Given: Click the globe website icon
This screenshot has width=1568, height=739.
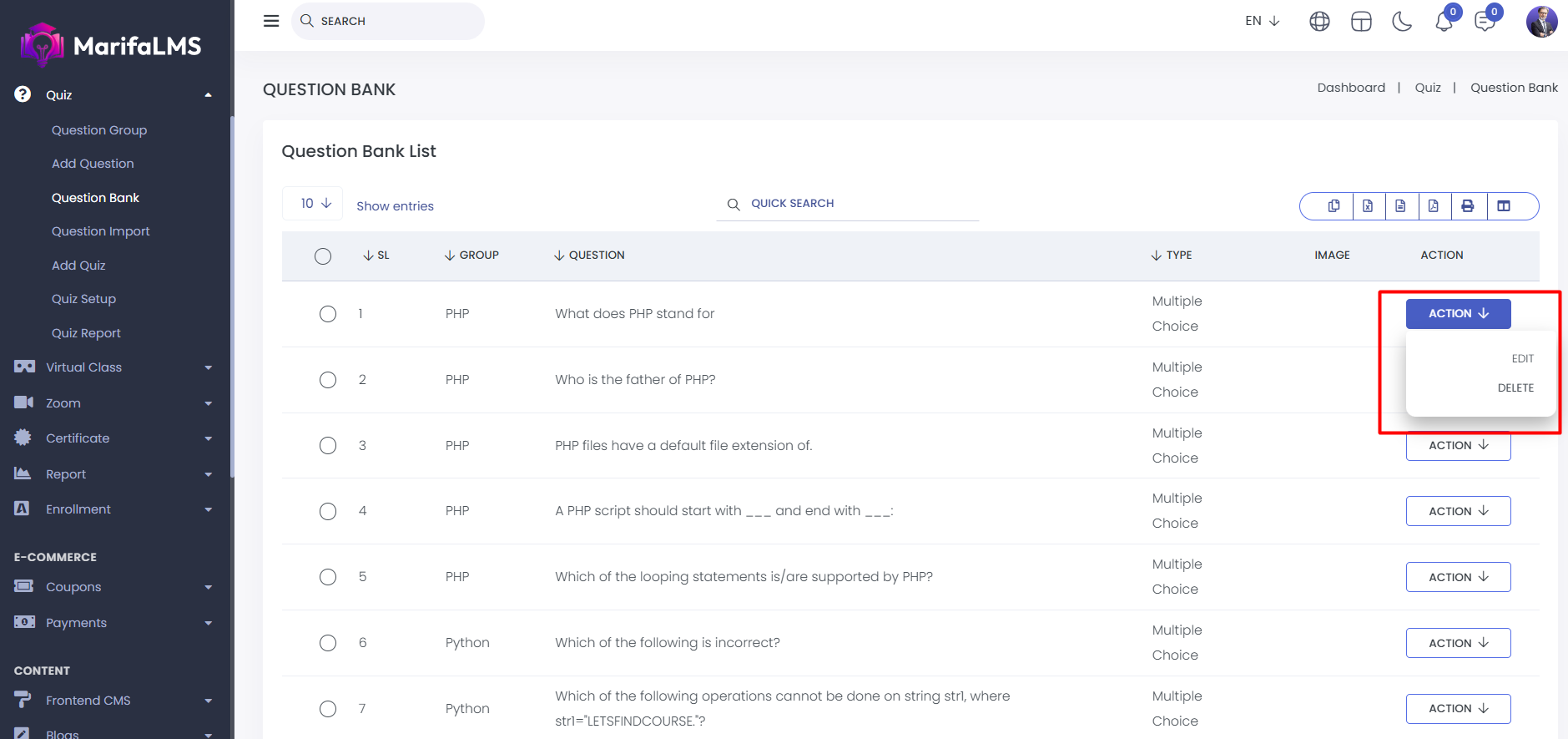Looking at the screenshot, I should coord(1319,22).
